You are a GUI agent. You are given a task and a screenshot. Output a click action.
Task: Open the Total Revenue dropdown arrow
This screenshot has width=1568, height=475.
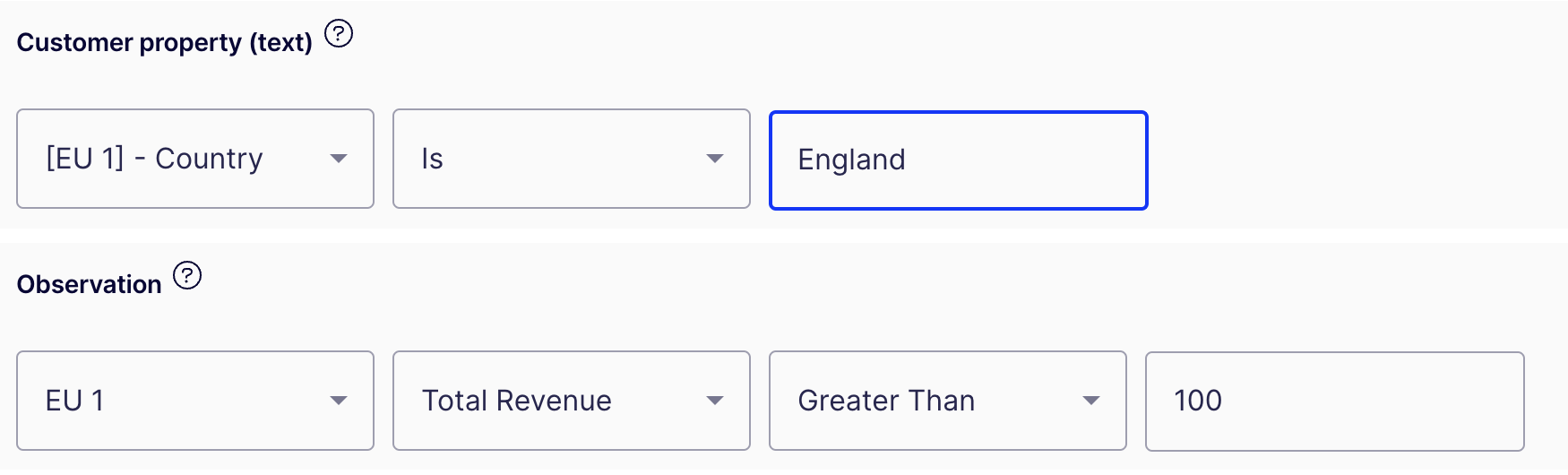click(714, 401)
